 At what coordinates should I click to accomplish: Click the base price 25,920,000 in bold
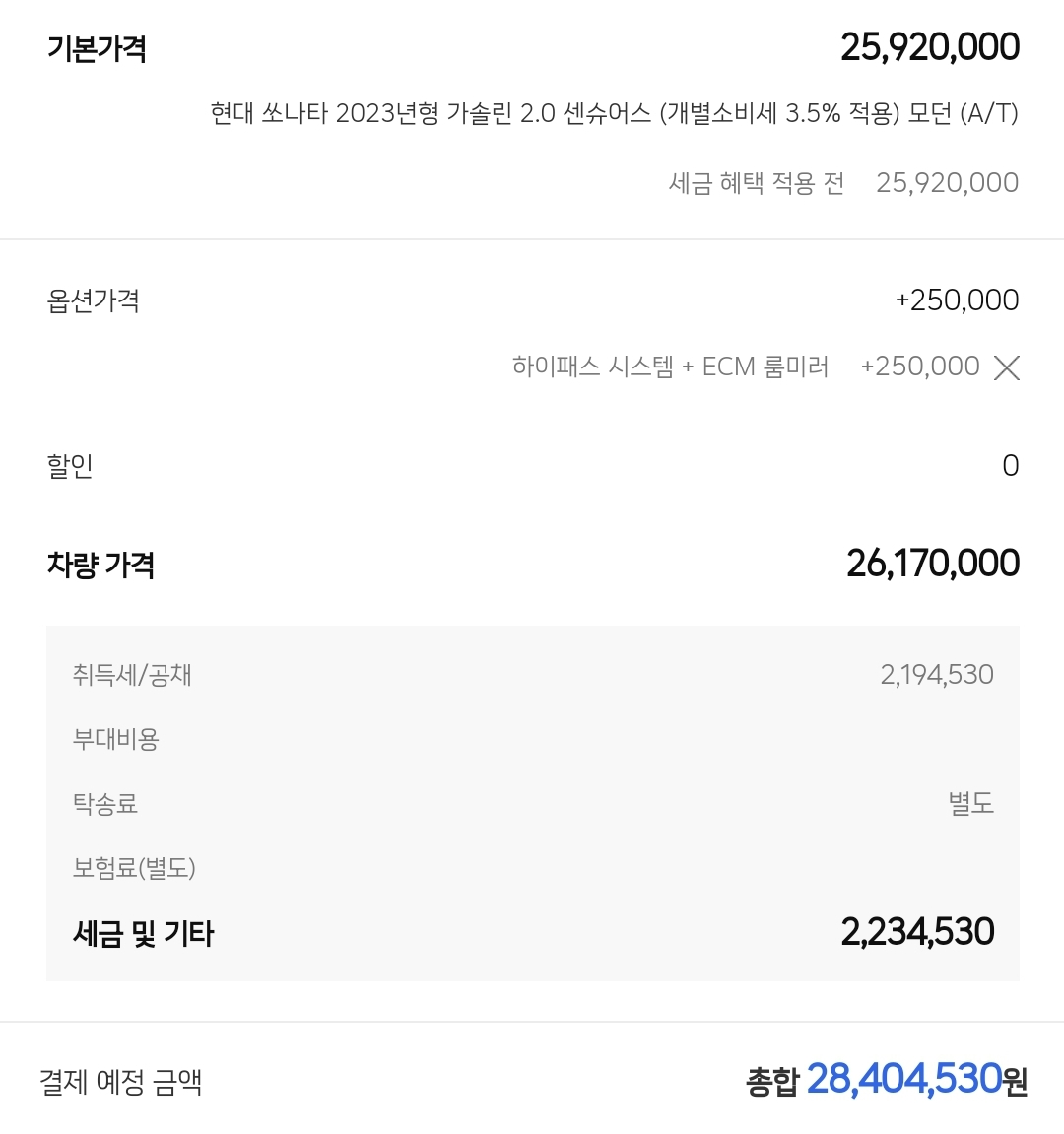930,47
